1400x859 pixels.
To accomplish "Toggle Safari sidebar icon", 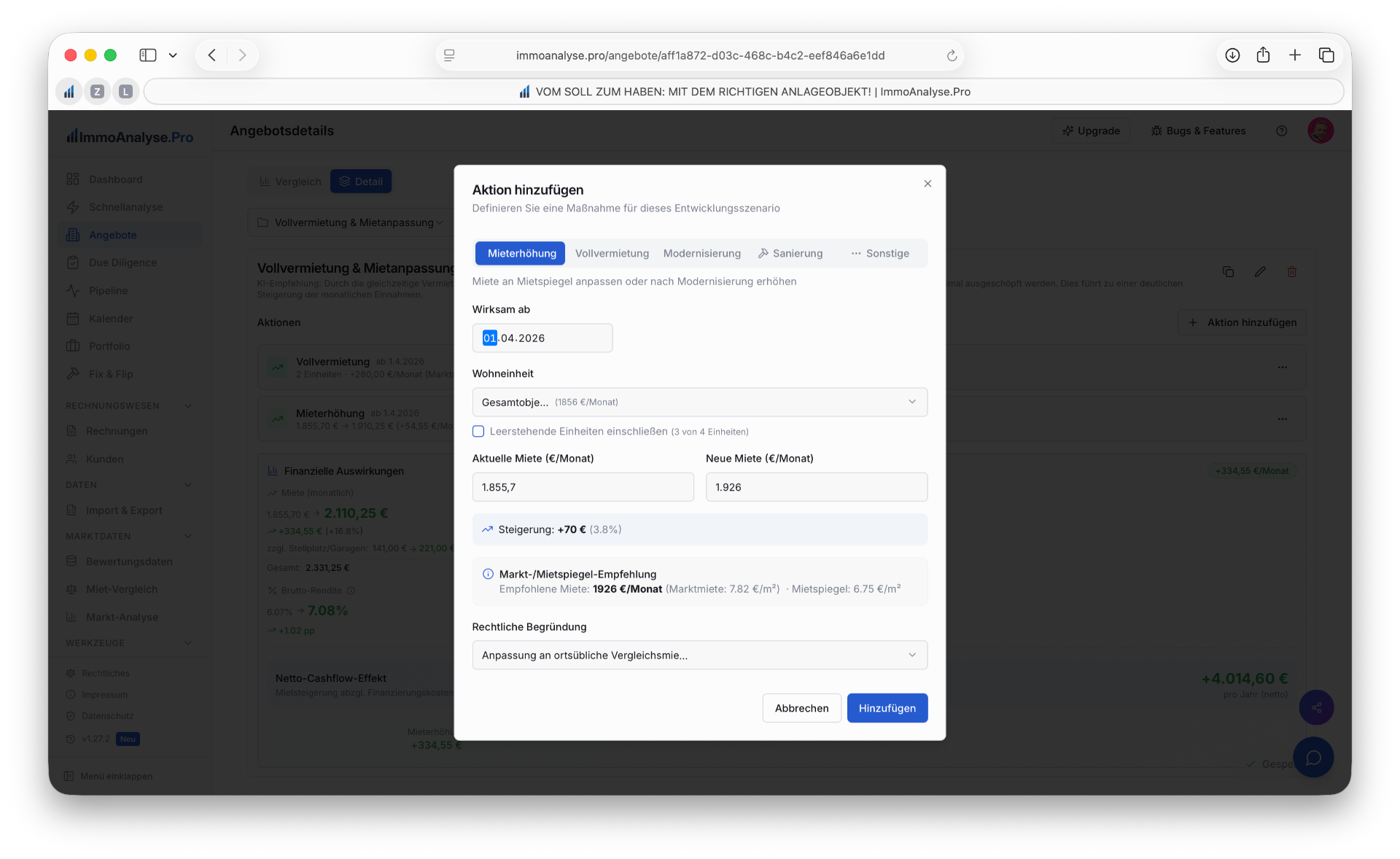I will click(148, 55).
